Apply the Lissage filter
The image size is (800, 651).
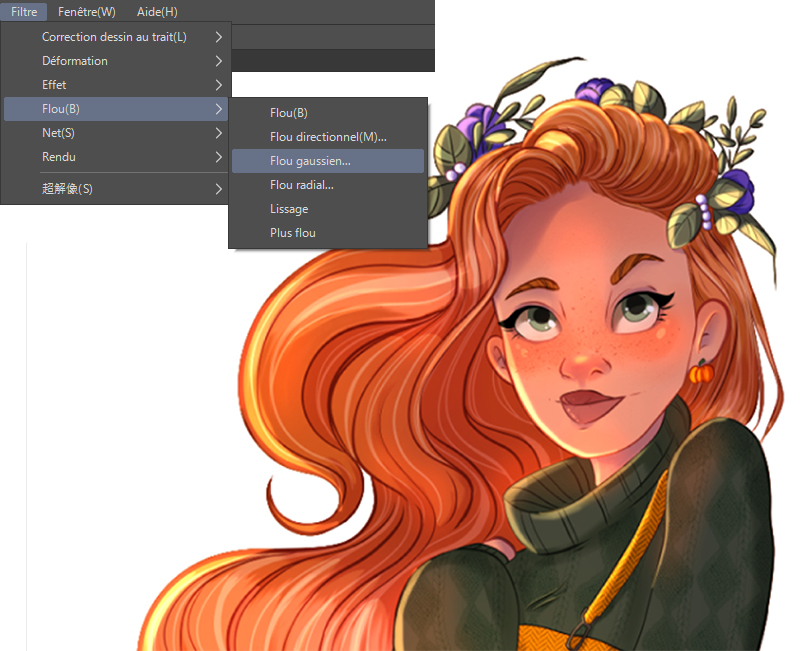tap(288, 209)
